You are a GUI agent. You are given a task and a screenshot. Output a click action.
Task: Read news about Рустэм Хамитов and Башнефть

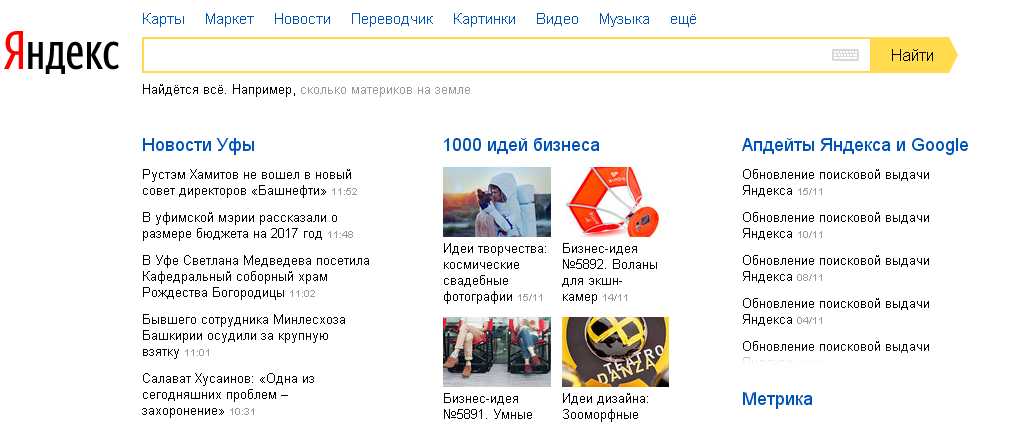coord(247,183)
